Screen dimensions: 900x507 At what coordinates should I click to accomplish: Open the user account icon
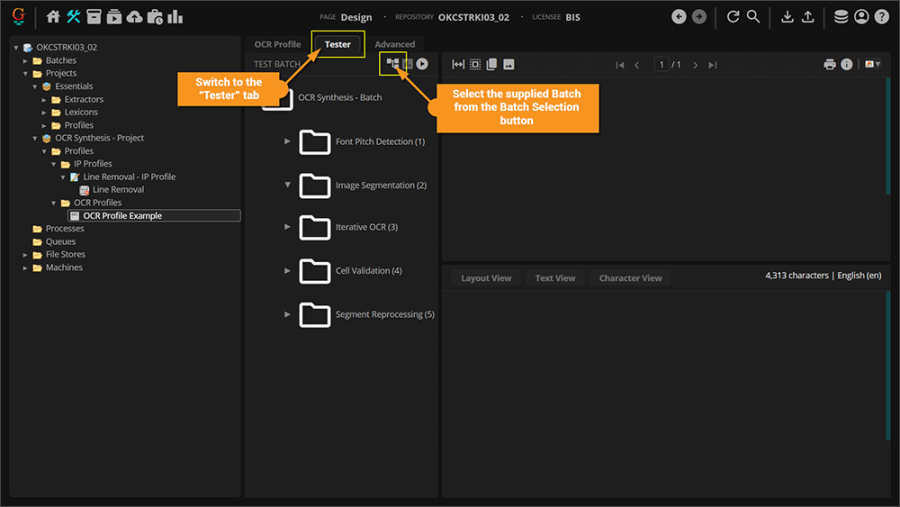(x=861, y=17)
